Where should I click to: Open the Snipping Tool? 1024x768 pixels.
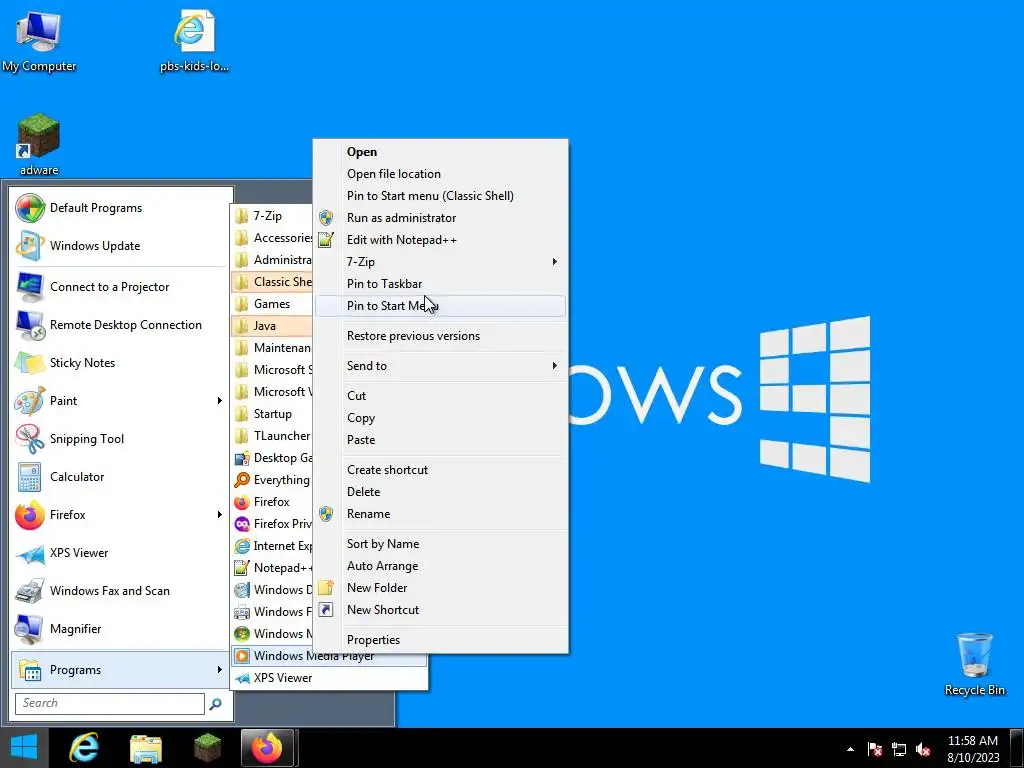tap(121, 439)
